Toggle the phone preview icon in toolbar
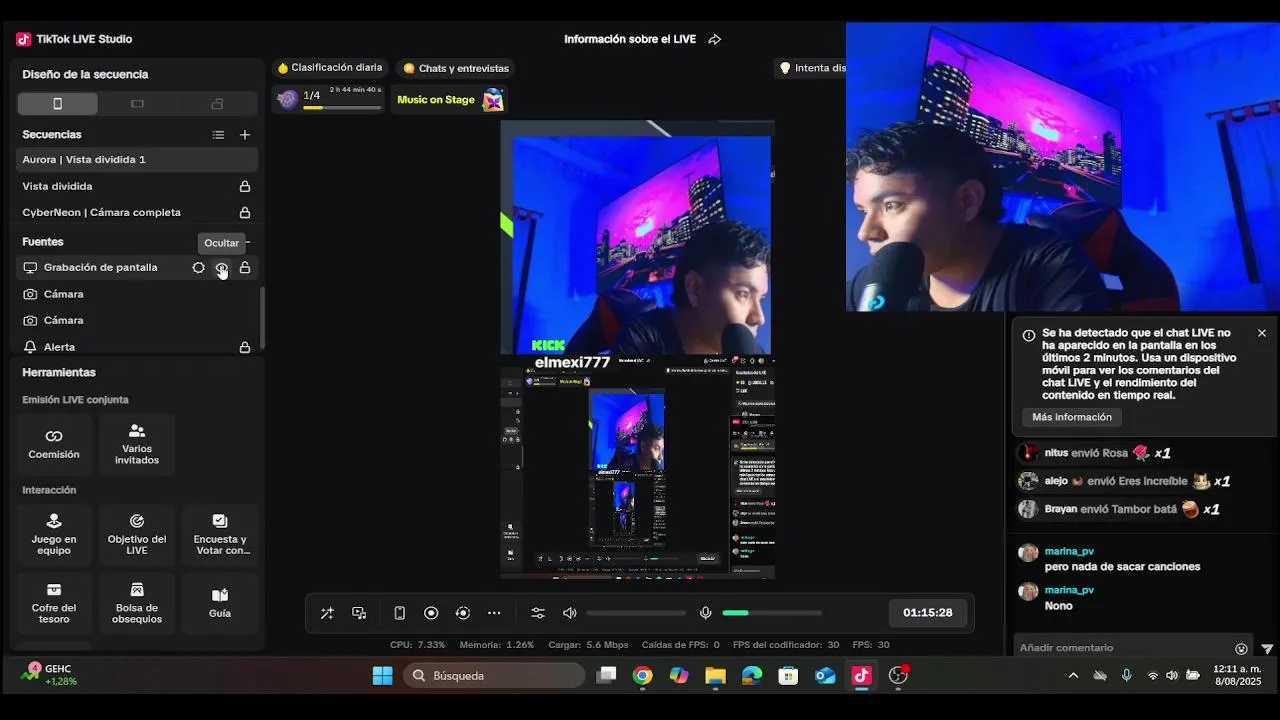The width and height of the screenshot is (1280, 720). (399, 613)
